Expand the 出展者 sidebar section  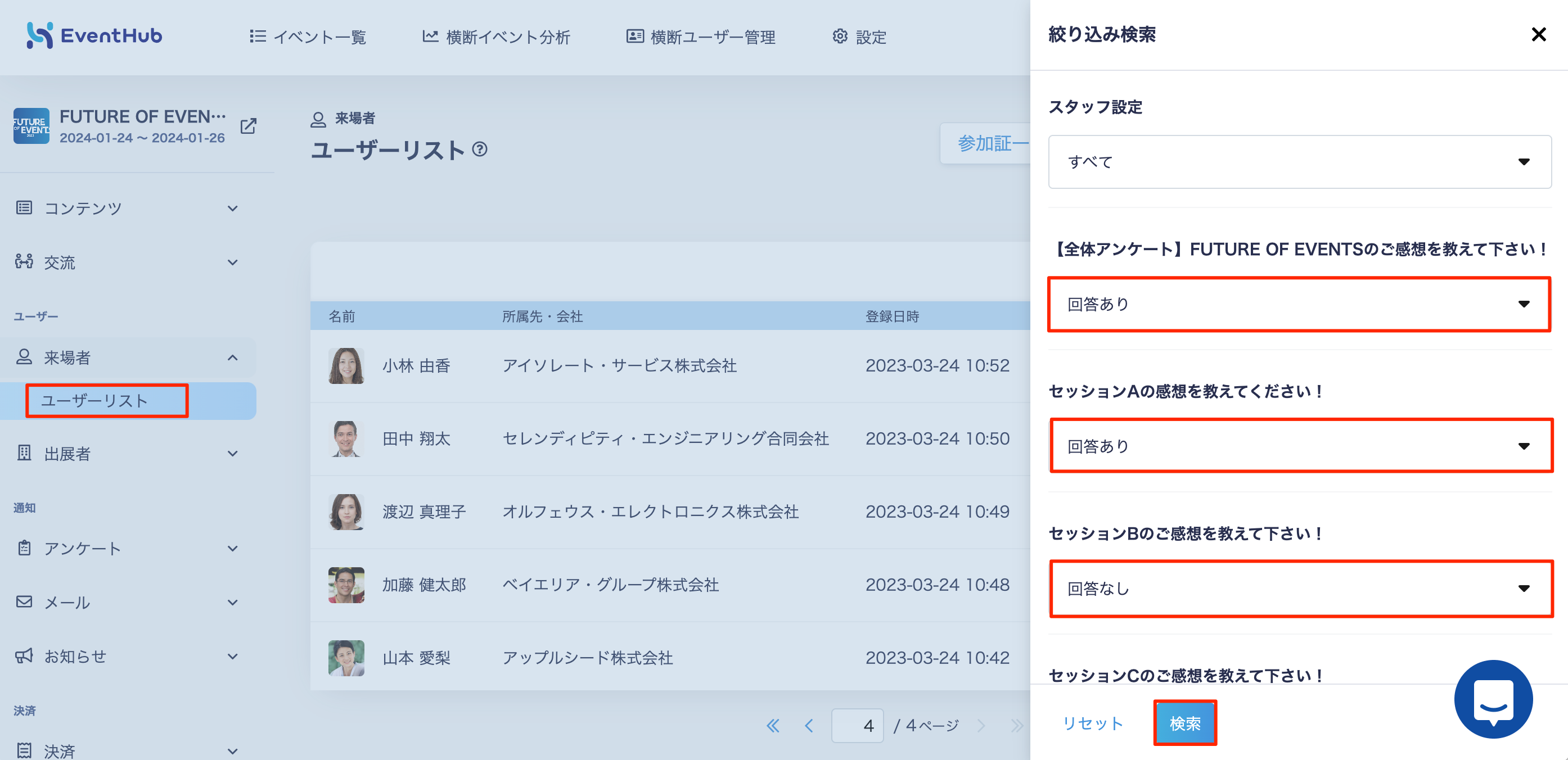click(127, 453)
